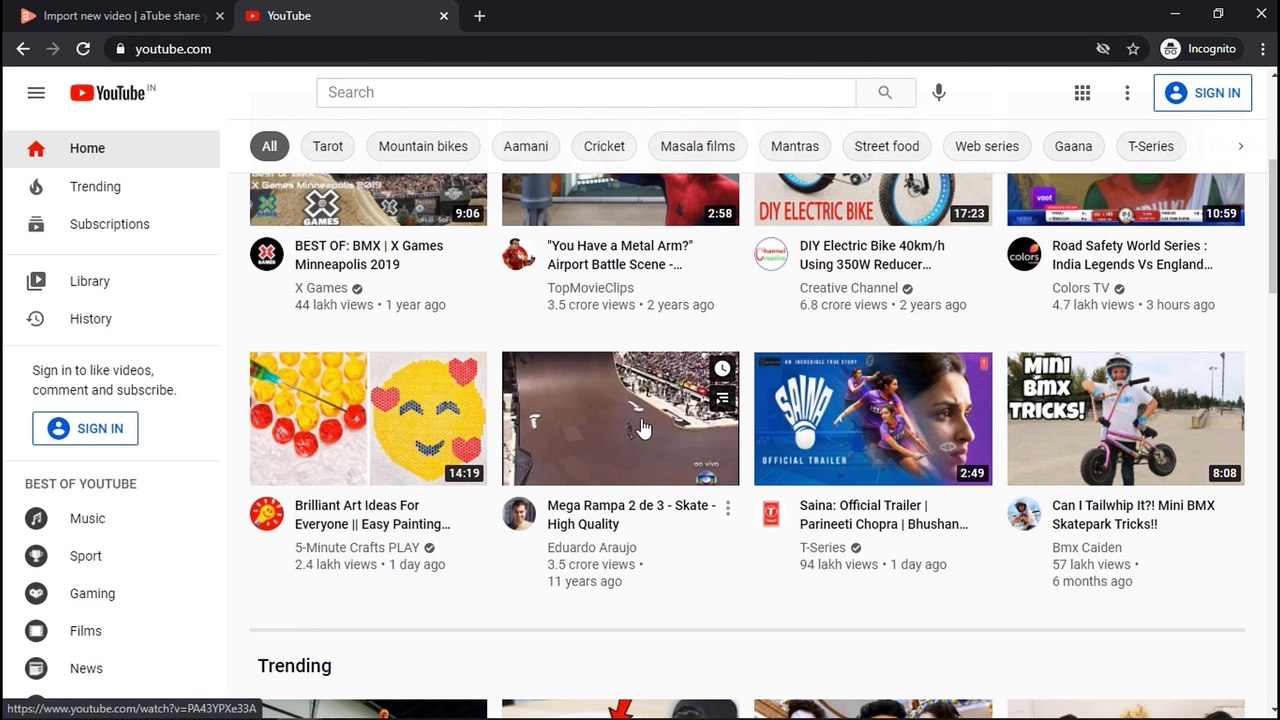The height and width of the screenshot is (720, 1280).
Task: Open Mini BMX Tricks thumbnail
Action: (1126, 418)
